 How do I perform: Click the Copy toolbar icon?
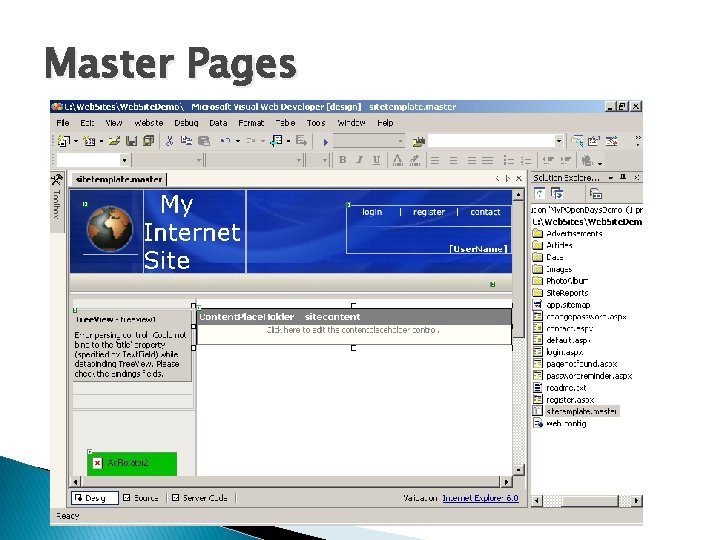[186, 141]
